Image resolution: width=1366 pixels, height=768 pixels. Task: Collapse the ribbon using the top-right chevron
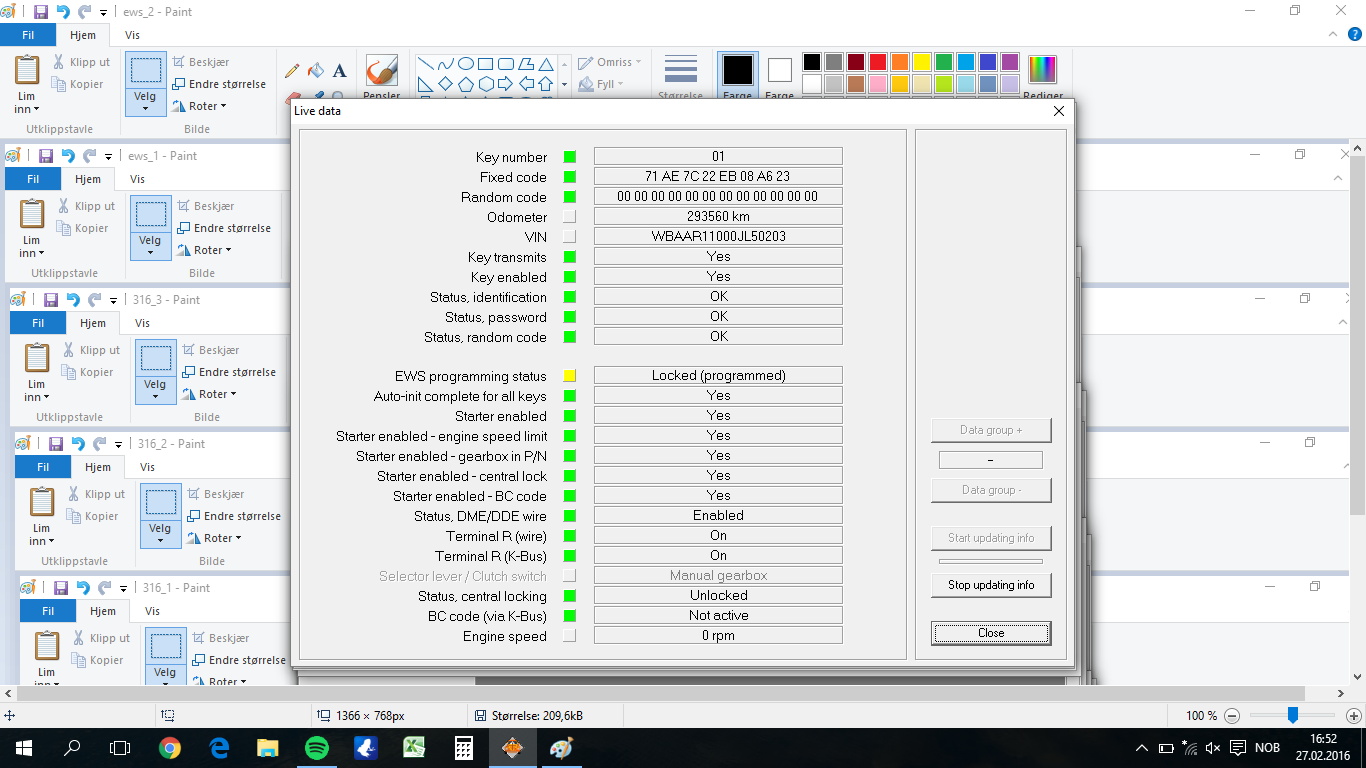point(1337,34)
